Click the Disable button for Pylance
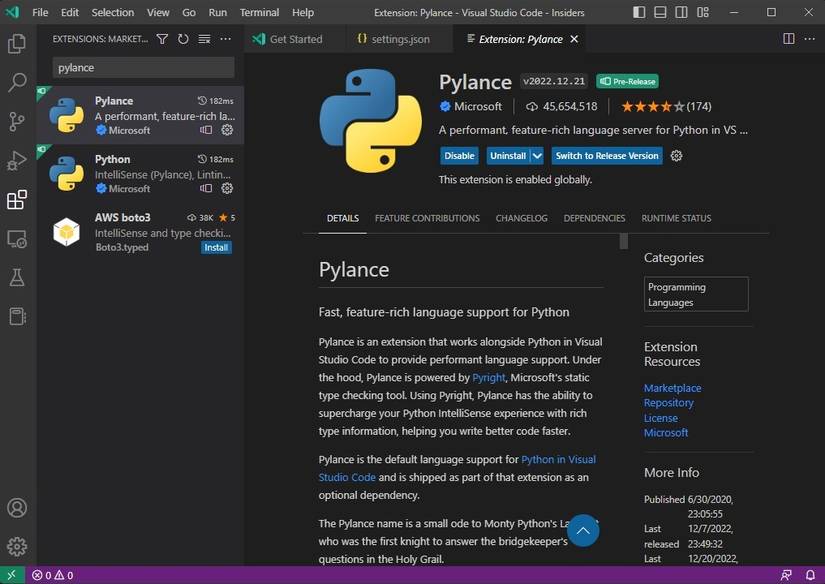 [x=459, y=156]
